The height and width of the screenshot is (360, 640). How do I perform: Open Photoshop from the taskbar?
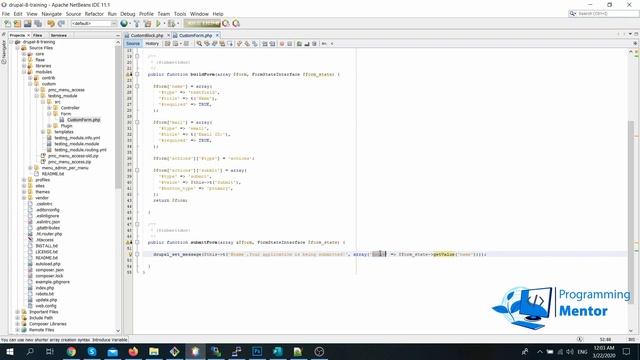click(x=257, y=351)
